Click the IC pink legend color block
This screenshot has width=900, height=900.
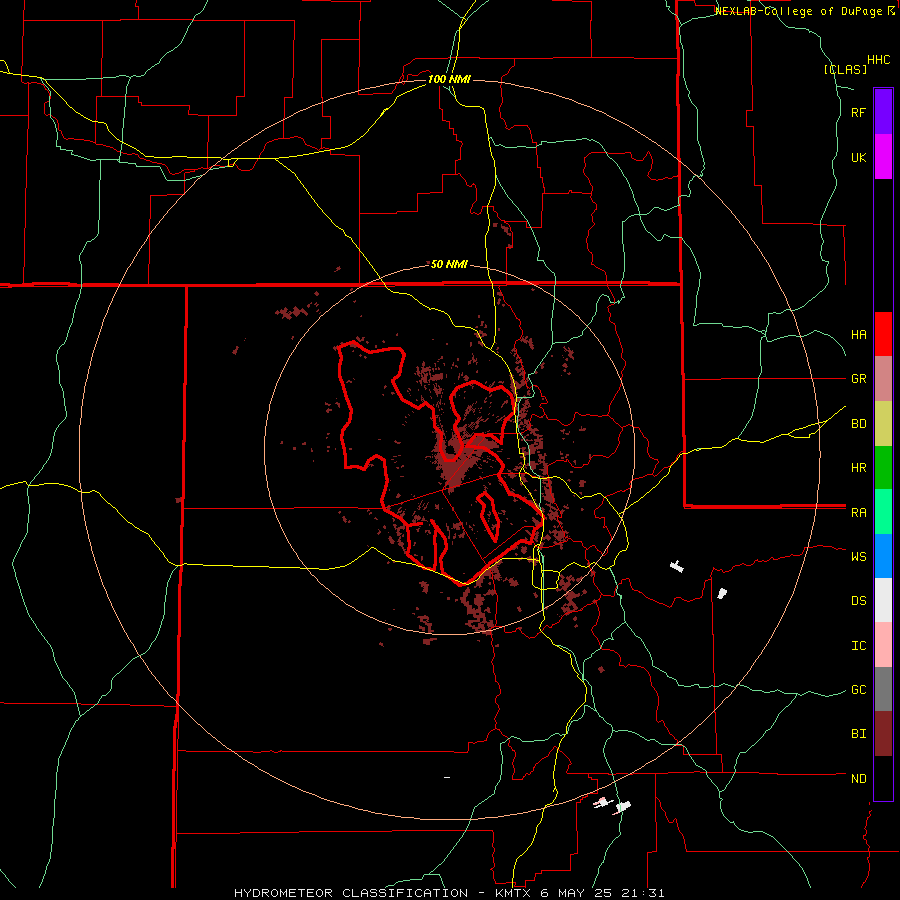pyautogui.click(x=883, y=645)
